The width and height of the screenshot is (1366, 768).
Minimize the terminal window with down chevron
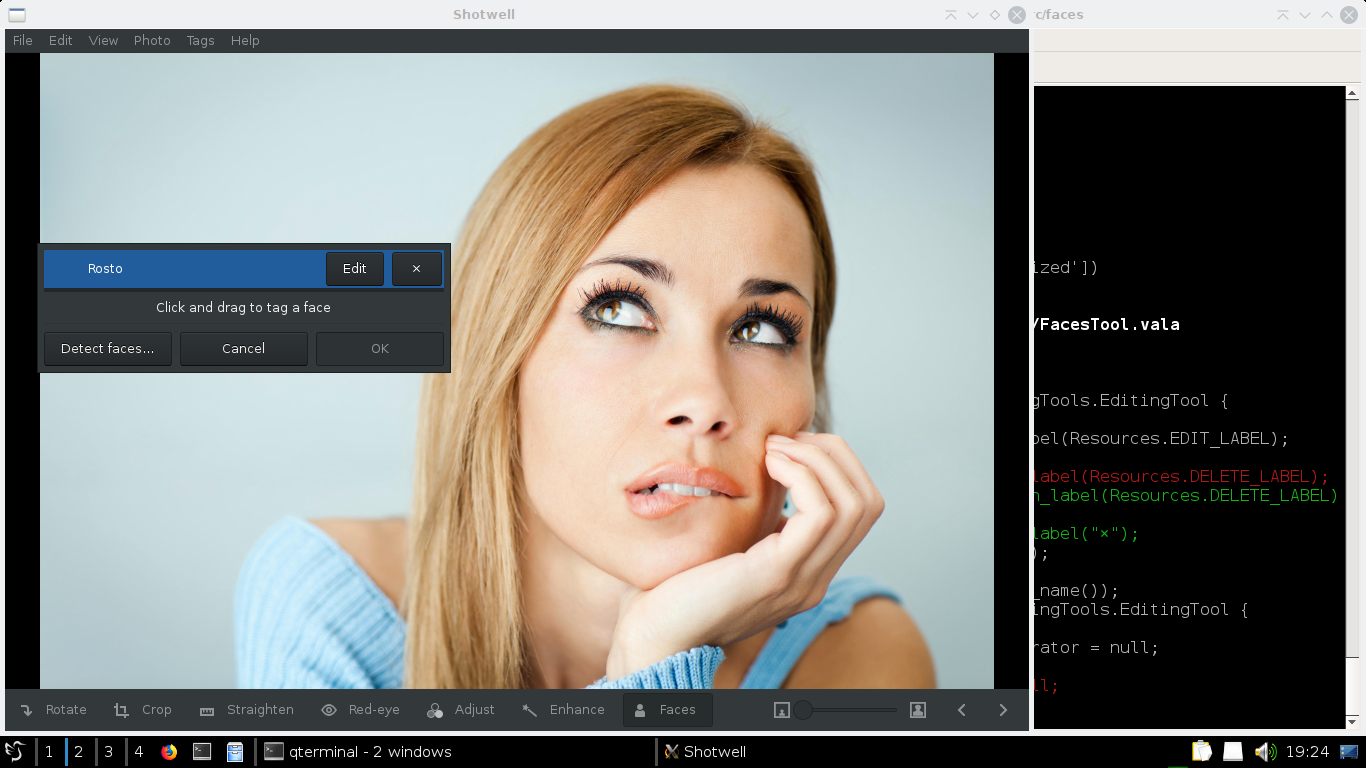1305,15
